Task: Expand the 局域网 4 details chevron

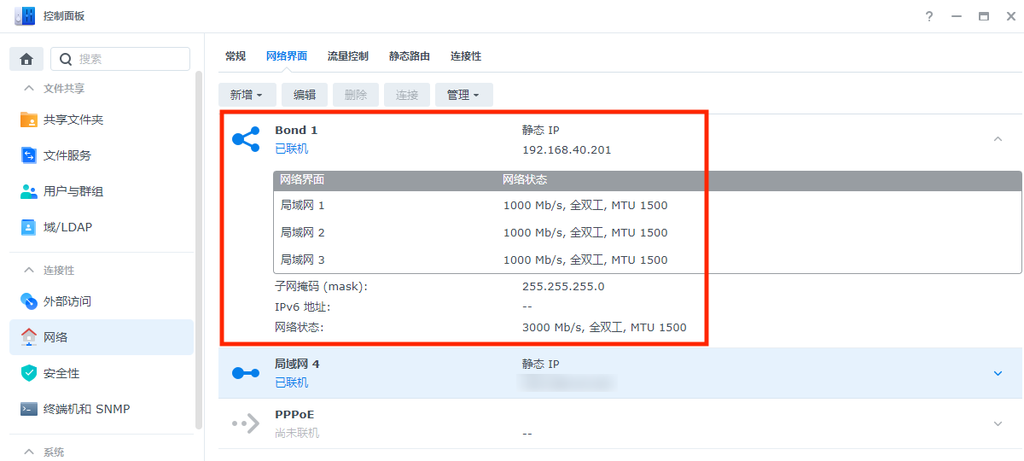Action: (x=997, y=373)
